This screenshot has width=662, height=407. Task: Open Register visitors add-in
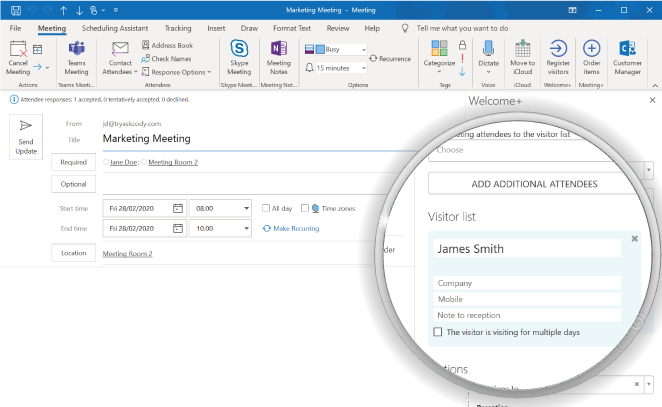pos(558,58)
